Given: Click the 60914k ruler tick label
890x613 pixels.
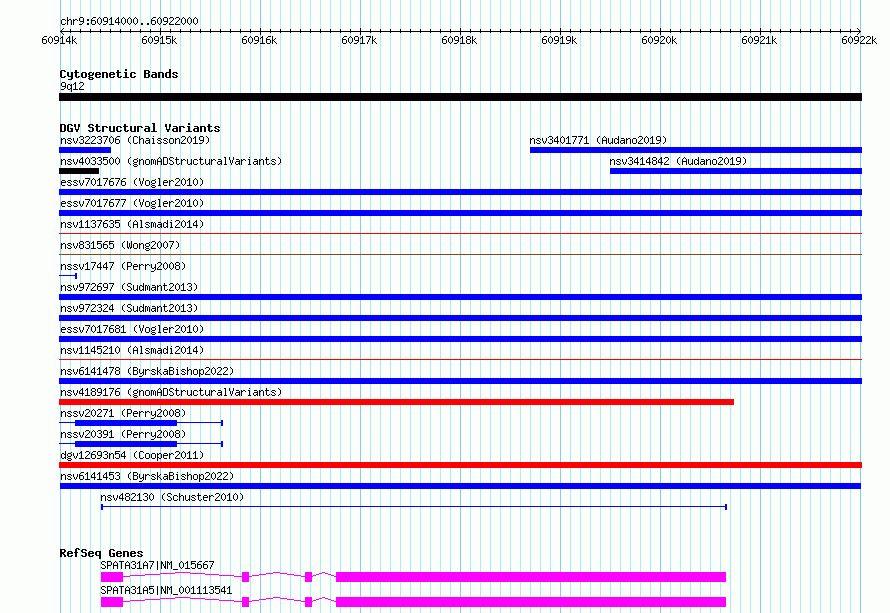Looking at the screenshot, I should (x=59, y=40).
